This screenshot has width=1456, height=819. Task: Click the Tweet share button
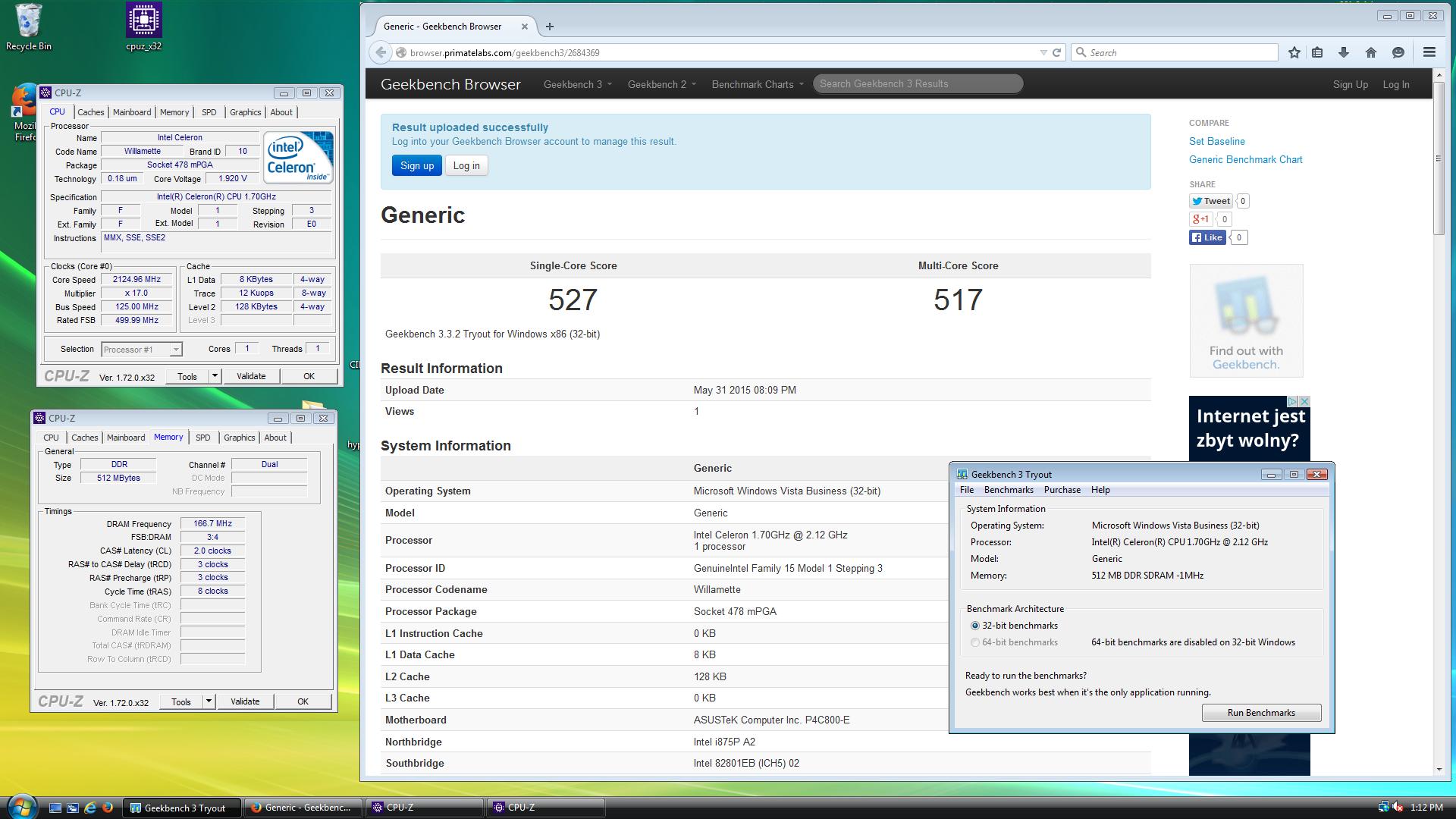[1210, 201]
